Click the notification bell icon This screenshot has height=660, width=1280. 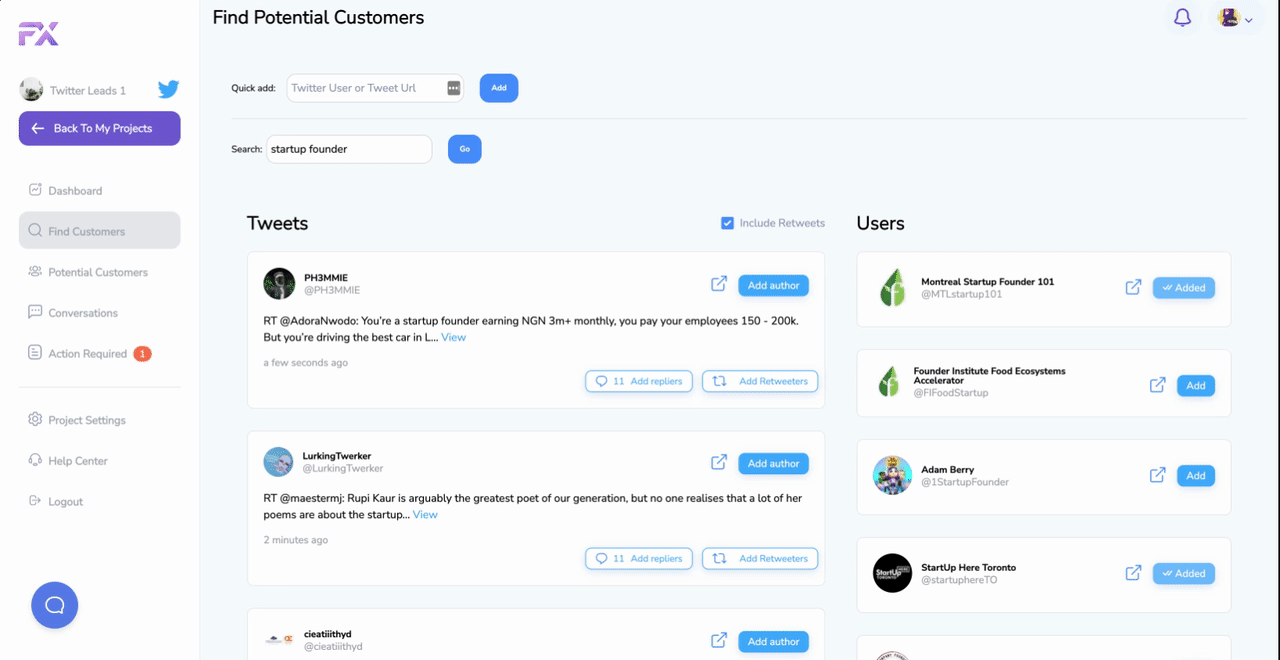[x=1182, y=18]
